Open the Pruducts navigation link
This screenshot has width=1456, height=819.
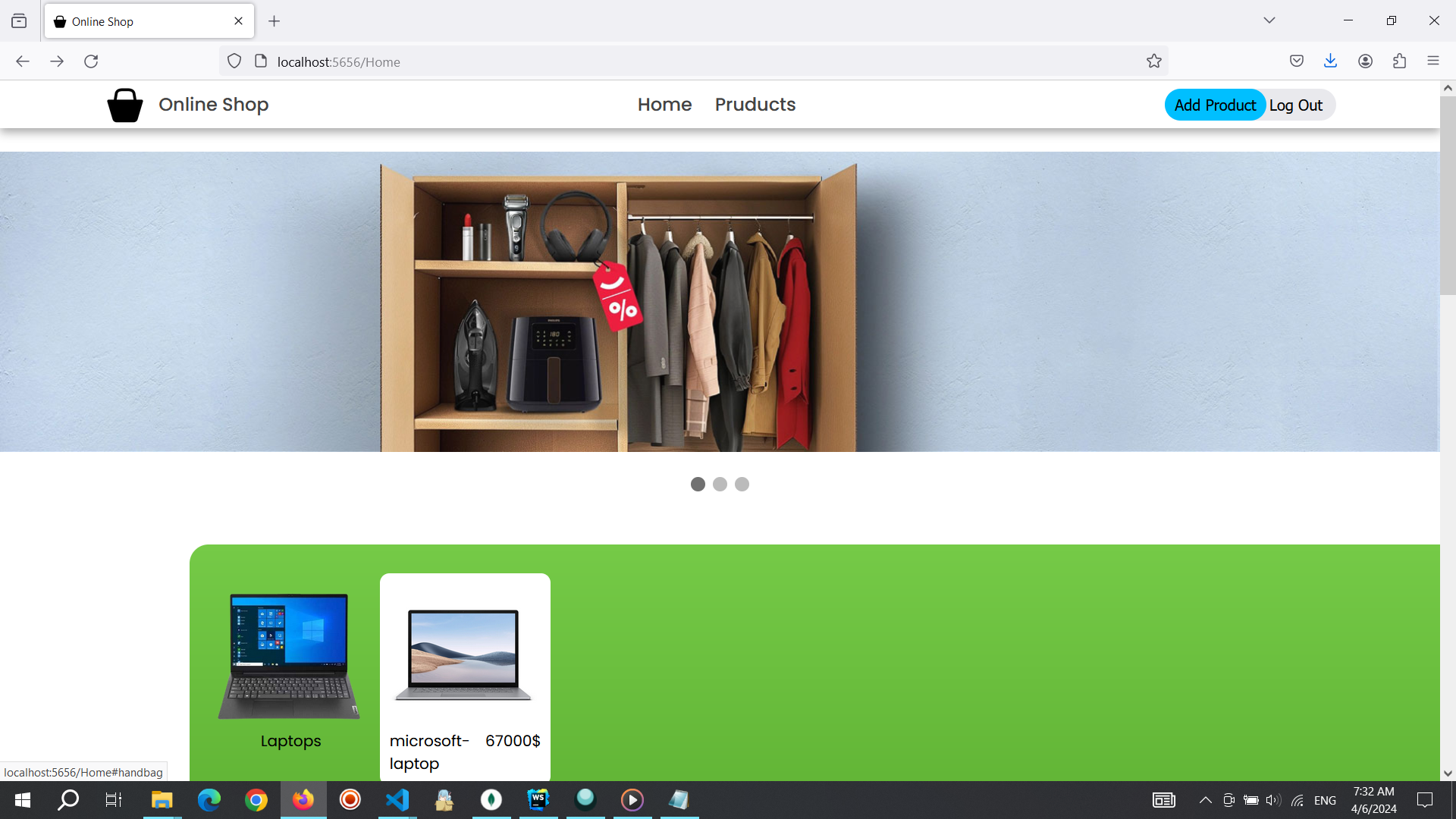pos(755,105)
